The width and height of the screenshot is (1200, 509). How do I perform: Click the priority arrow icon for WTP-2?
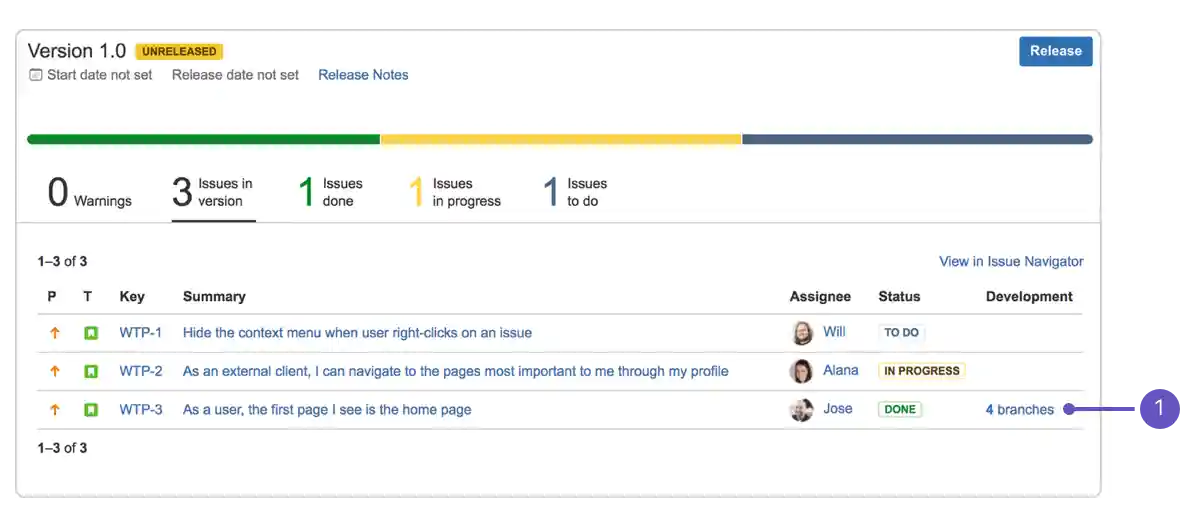pyautogui.click(x=54, y=371)
